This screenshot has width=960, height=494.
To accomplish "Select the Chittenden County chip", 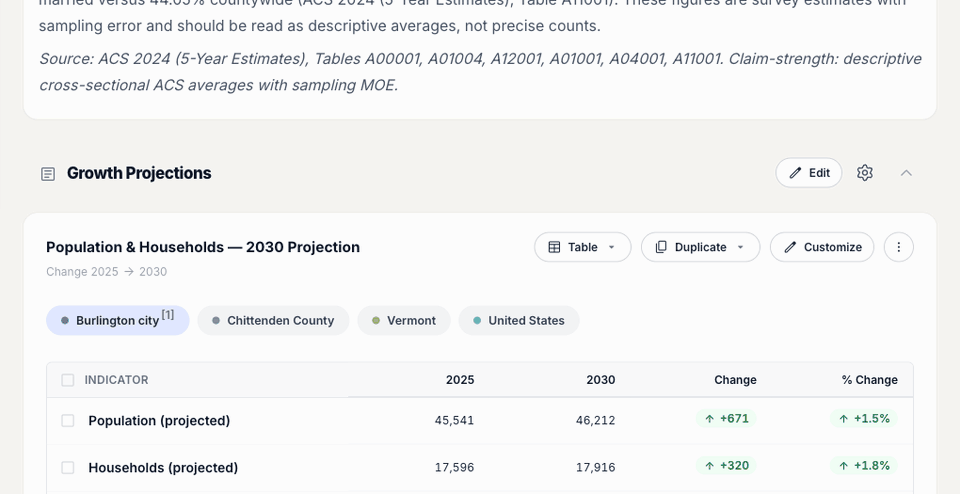I will coord(273,321).
